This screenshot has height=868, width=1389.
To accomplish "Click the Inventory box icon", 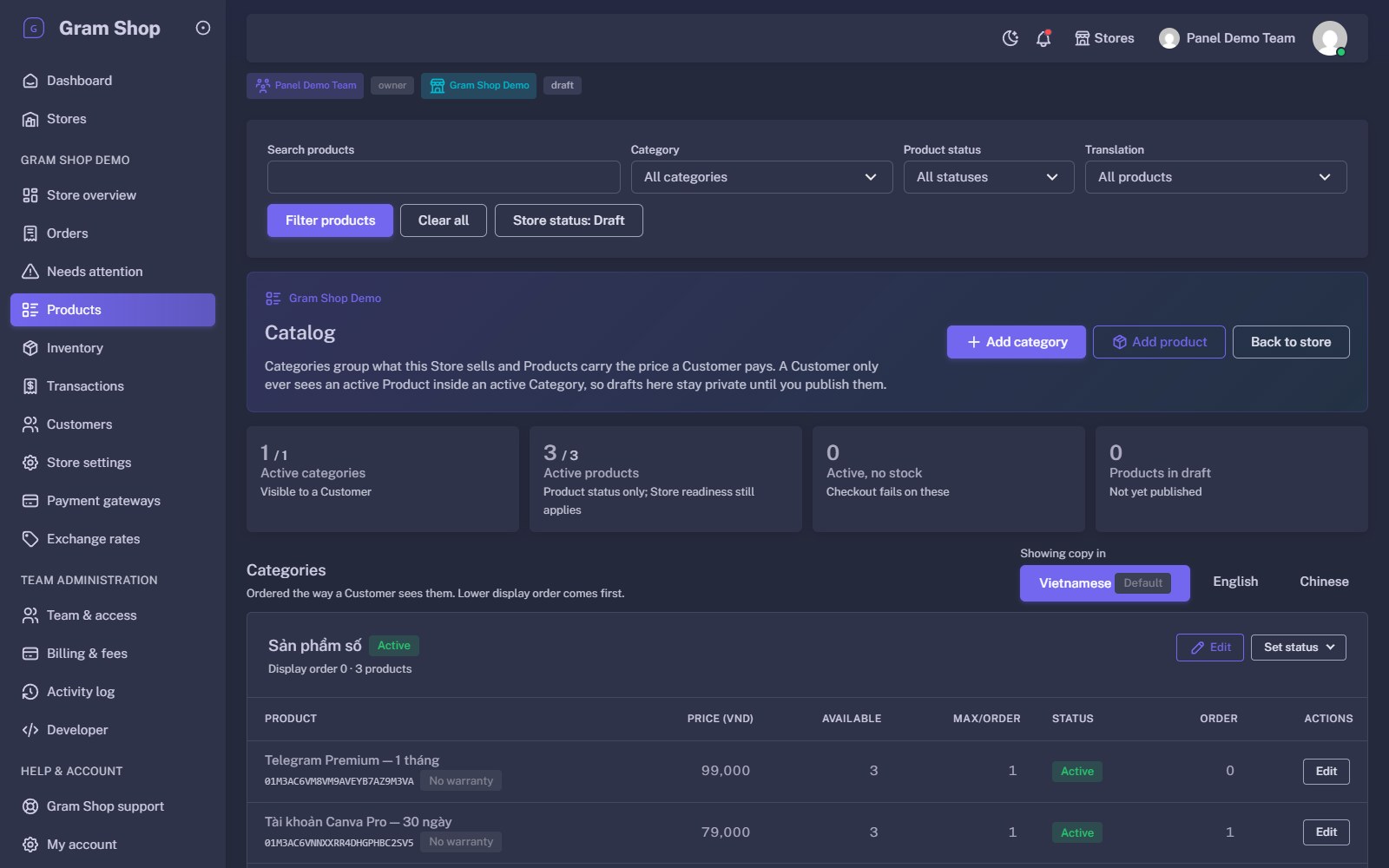I will click(30, 348).
